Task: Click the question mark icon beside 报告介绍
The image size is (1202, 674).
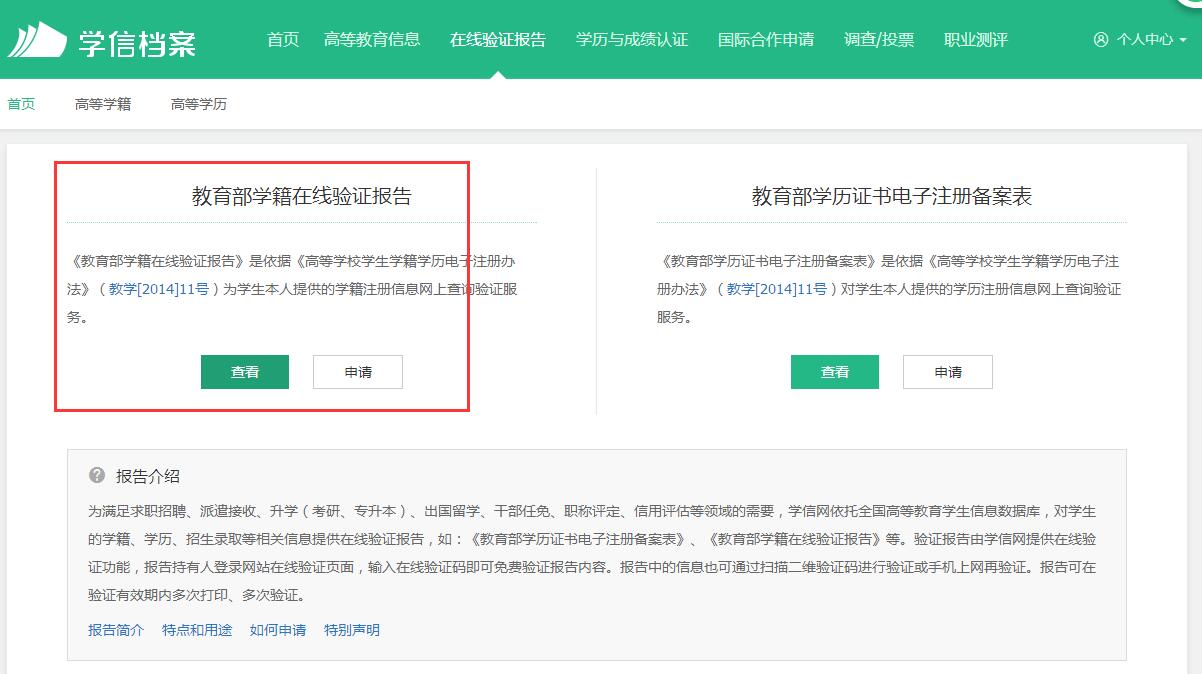Action: pyautogui.click(x=97, y=475)
